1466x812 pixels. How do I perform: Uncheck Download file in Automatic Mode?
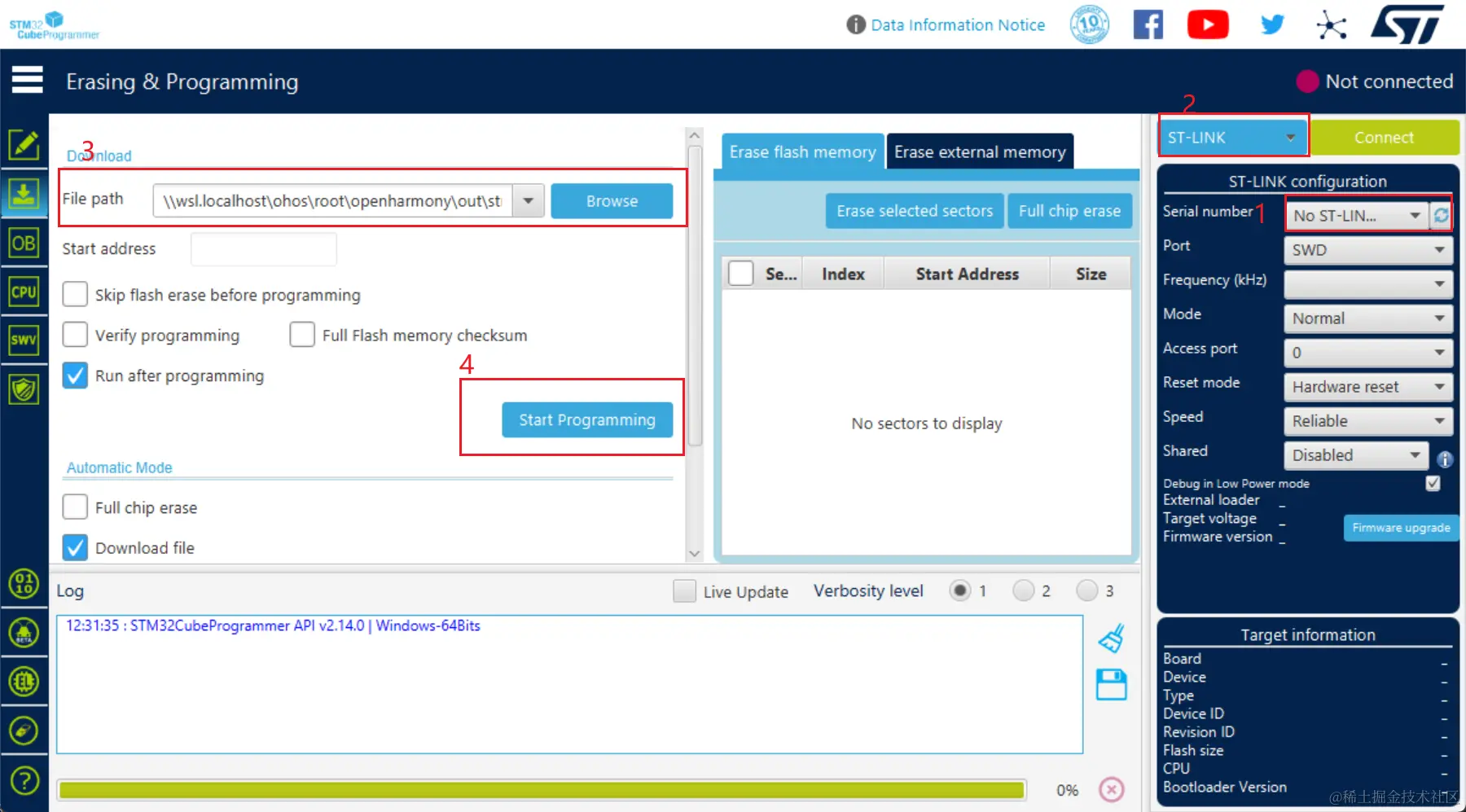[x=75, y=547]
